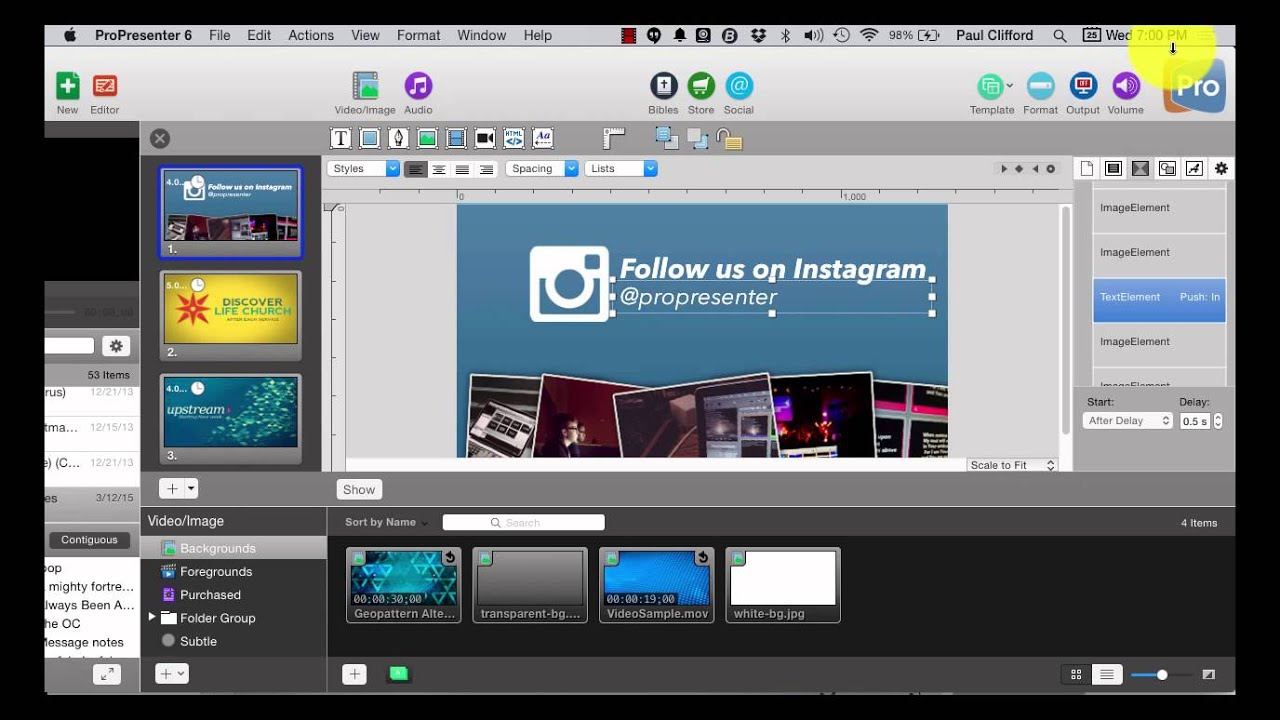Image resolution: width=1280 pixels, height=720 pixels.
Task: Open the Bibles toolbar icon
Action: point(663,86)
